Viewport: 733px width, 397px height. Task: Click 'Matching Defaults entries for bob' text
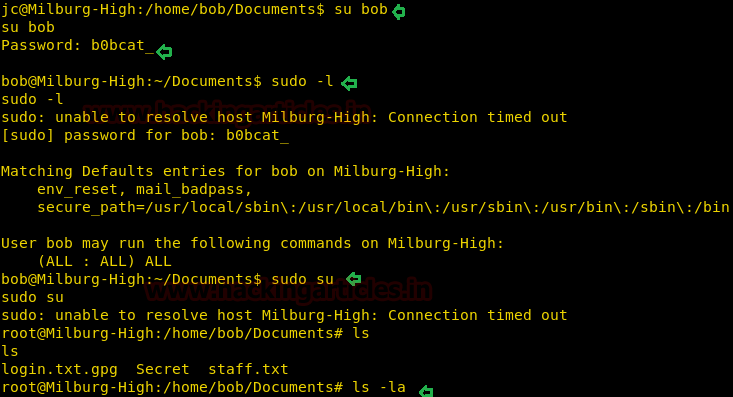coord(150,171)
